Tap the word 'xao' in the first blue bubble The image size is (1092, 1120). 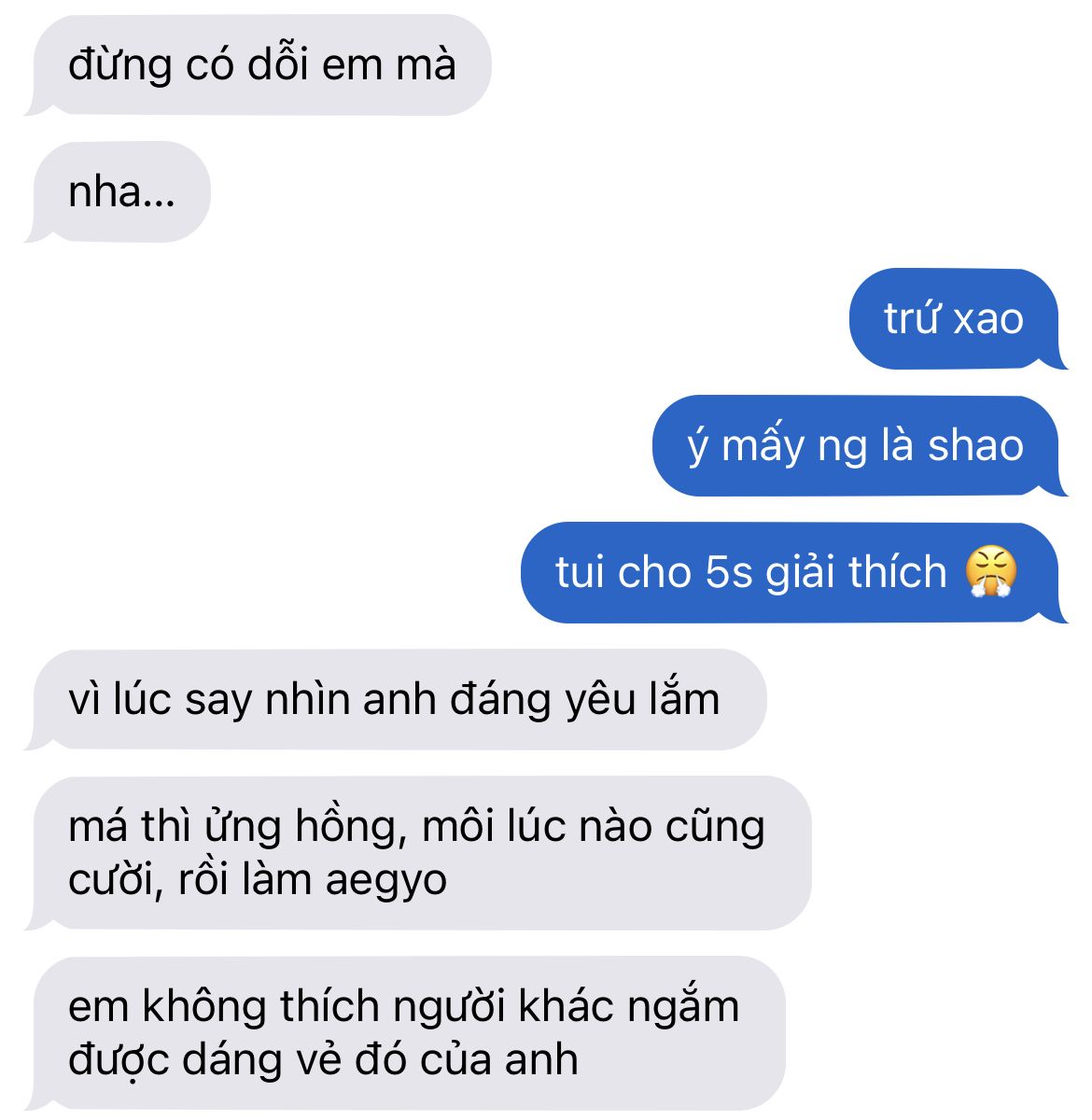click(x=989, y=320)
